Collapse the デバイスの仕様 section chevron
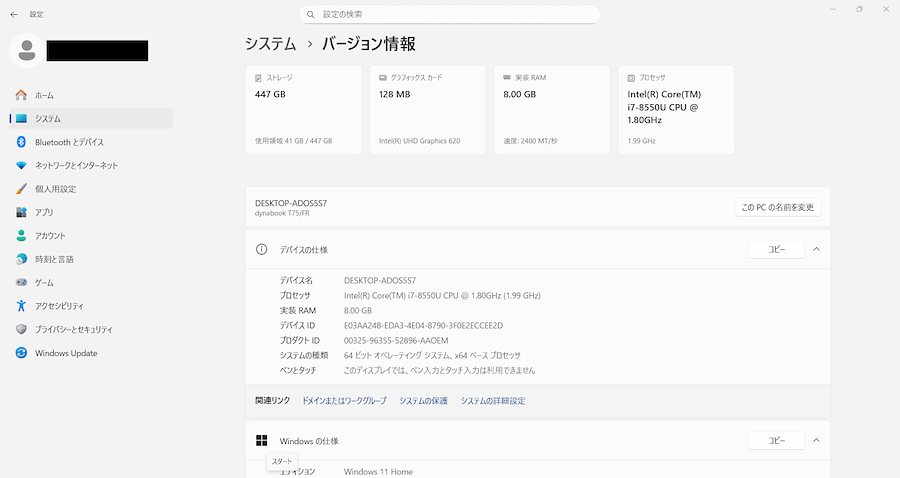900x478 pixels. 816,249
